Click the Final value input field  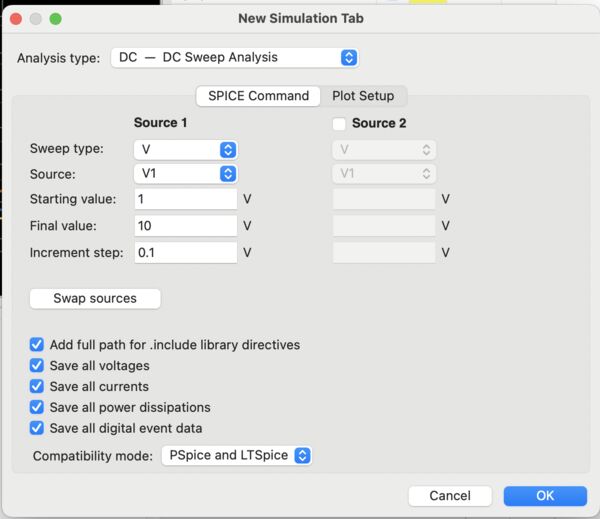(186, 226)
